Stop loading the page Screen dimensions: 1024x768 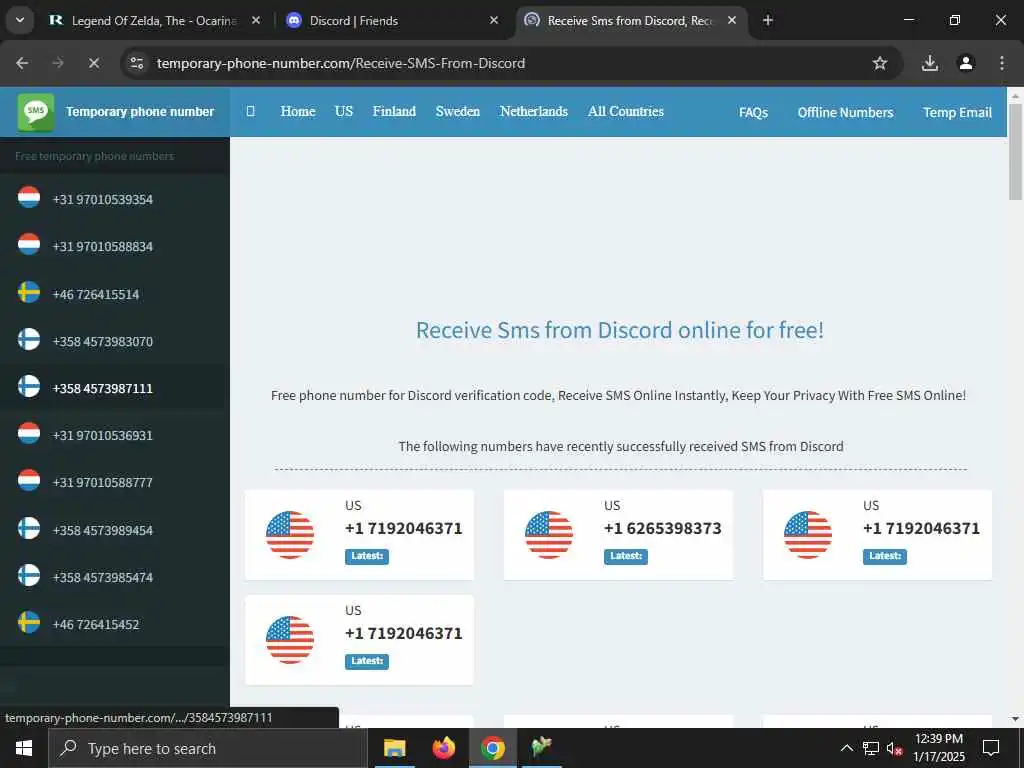[x=94, y=63]
